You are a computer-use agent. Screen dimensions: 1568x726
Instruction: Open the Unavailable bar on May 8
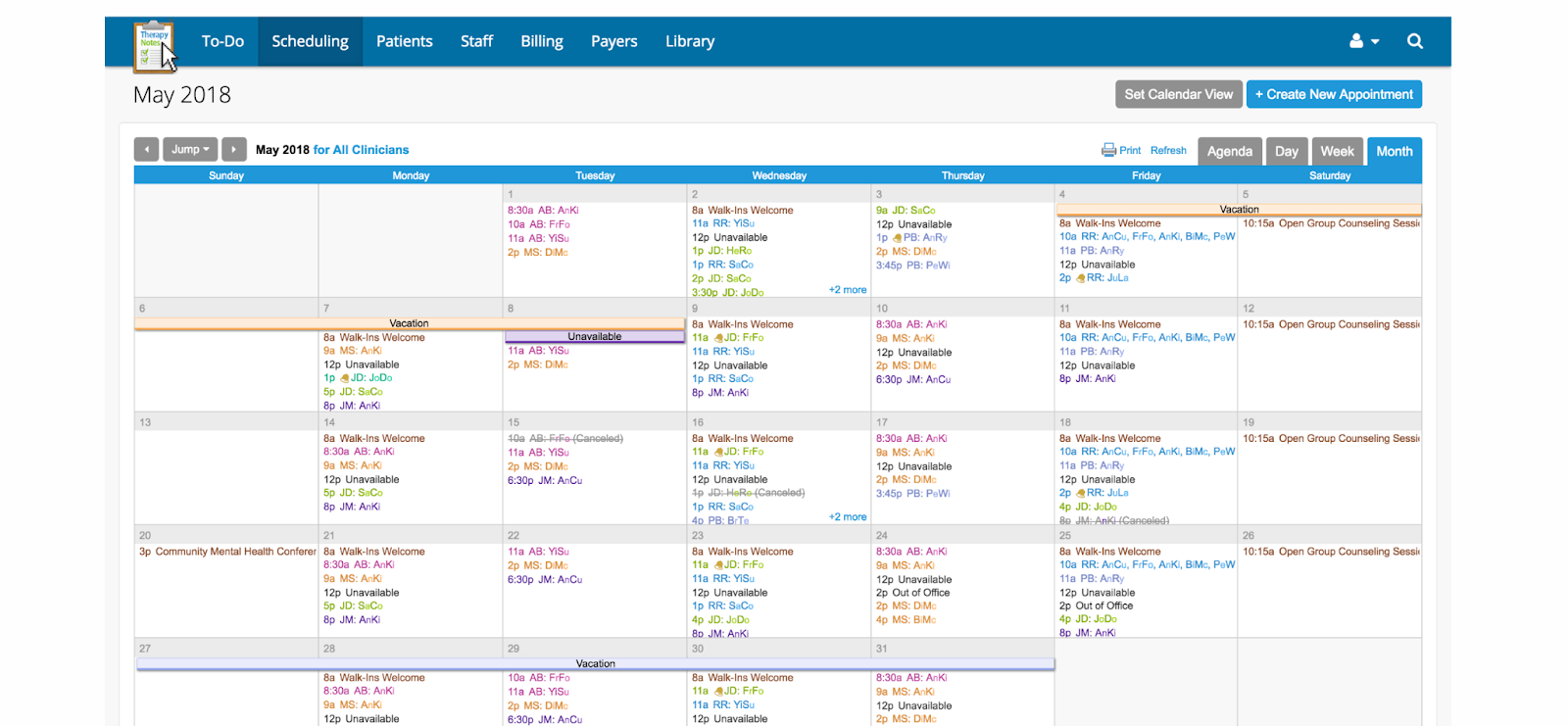[595, 336]
